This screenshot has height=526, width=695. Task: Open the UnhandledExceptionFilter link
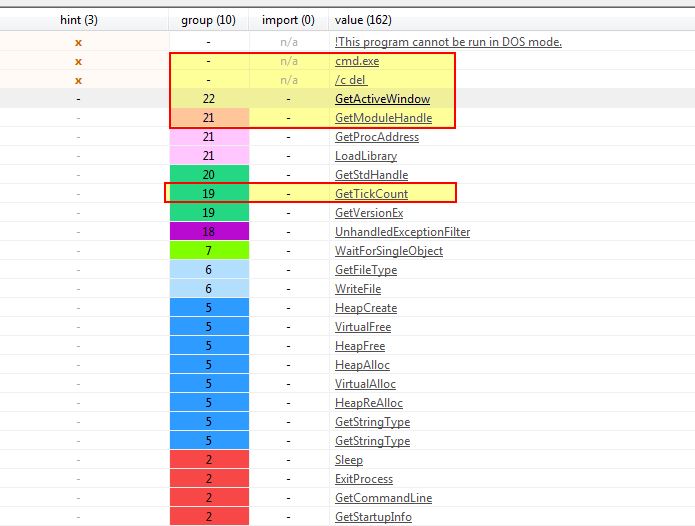[402, 232]
